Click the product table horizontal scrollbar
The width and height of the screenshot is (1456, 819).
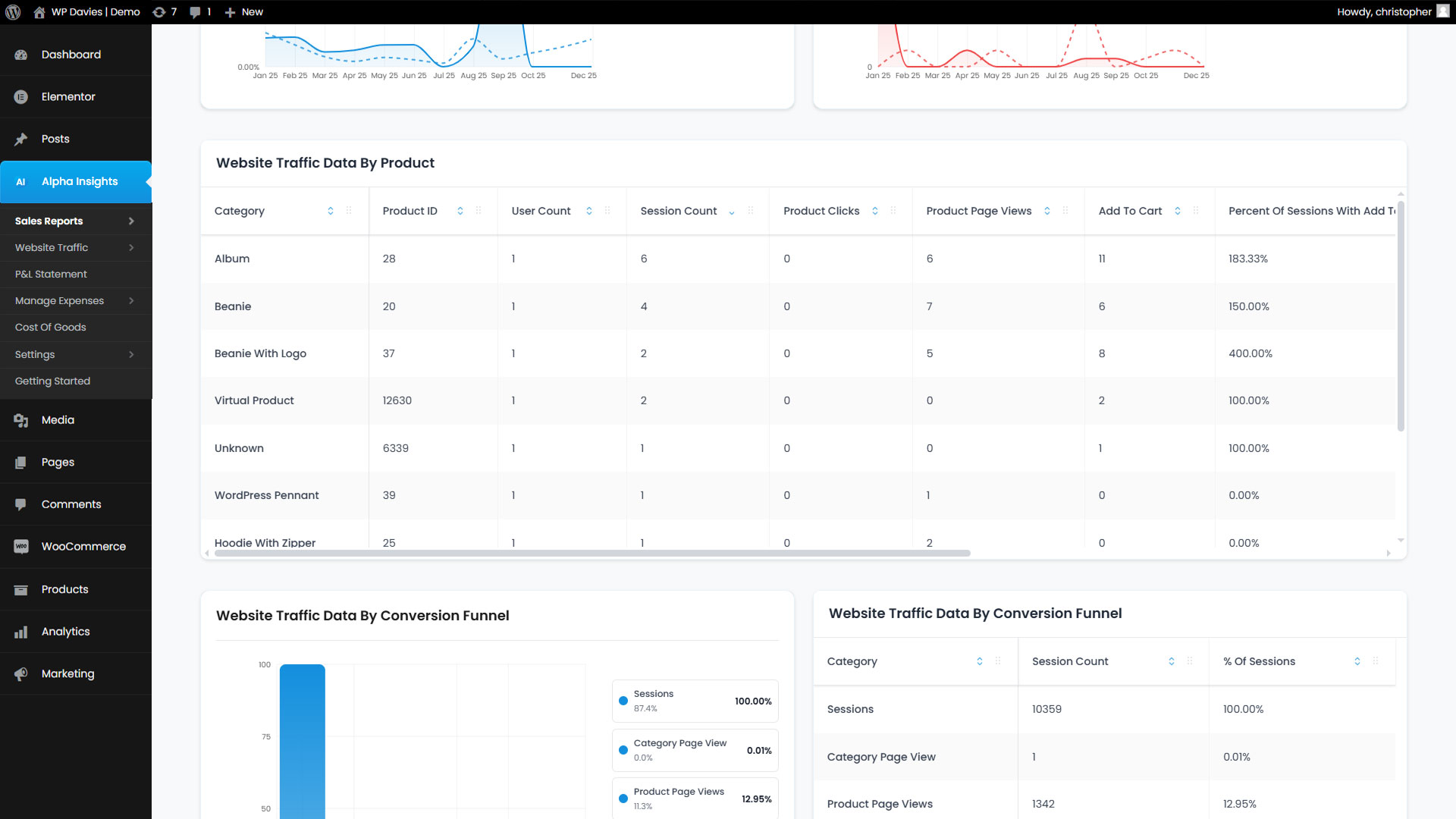(591, 554)
